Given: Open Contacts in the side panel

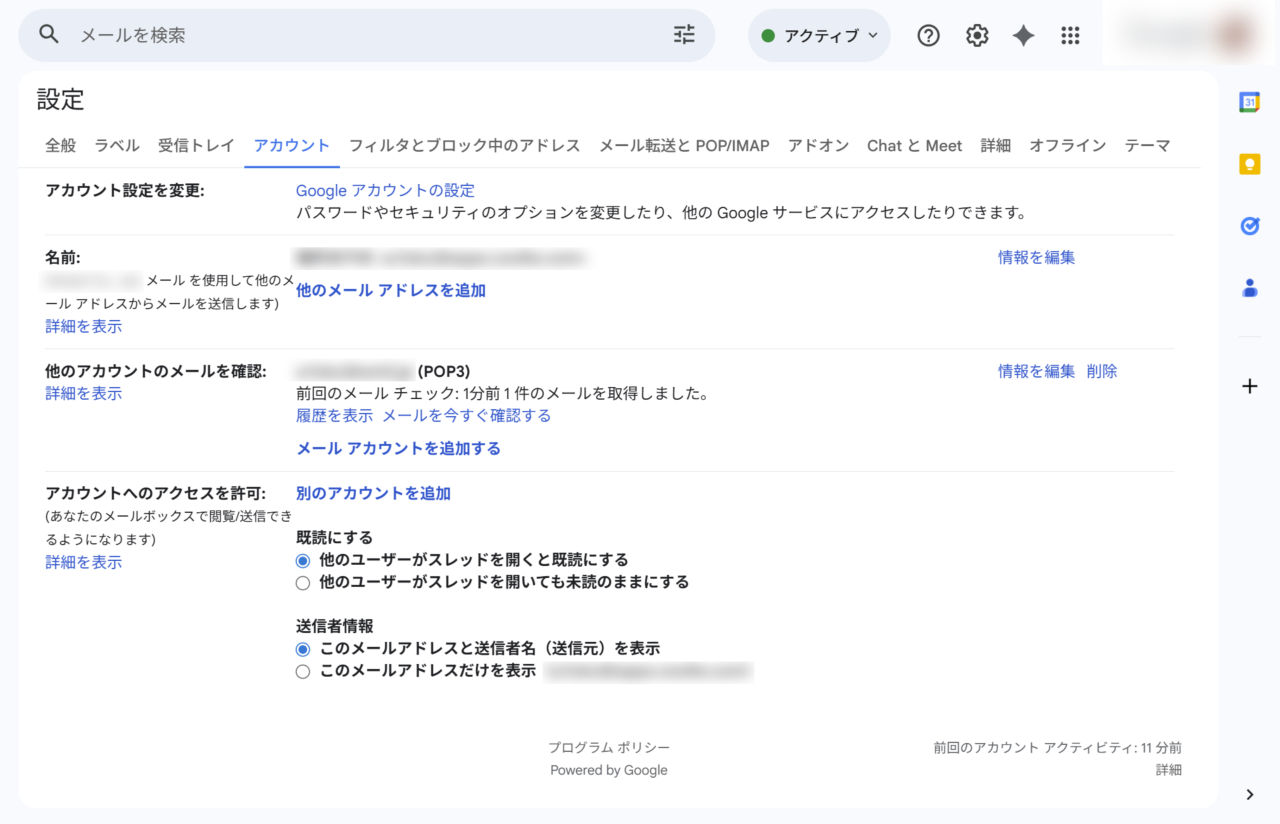Looking at the screenshot, I should point(1249,287).
